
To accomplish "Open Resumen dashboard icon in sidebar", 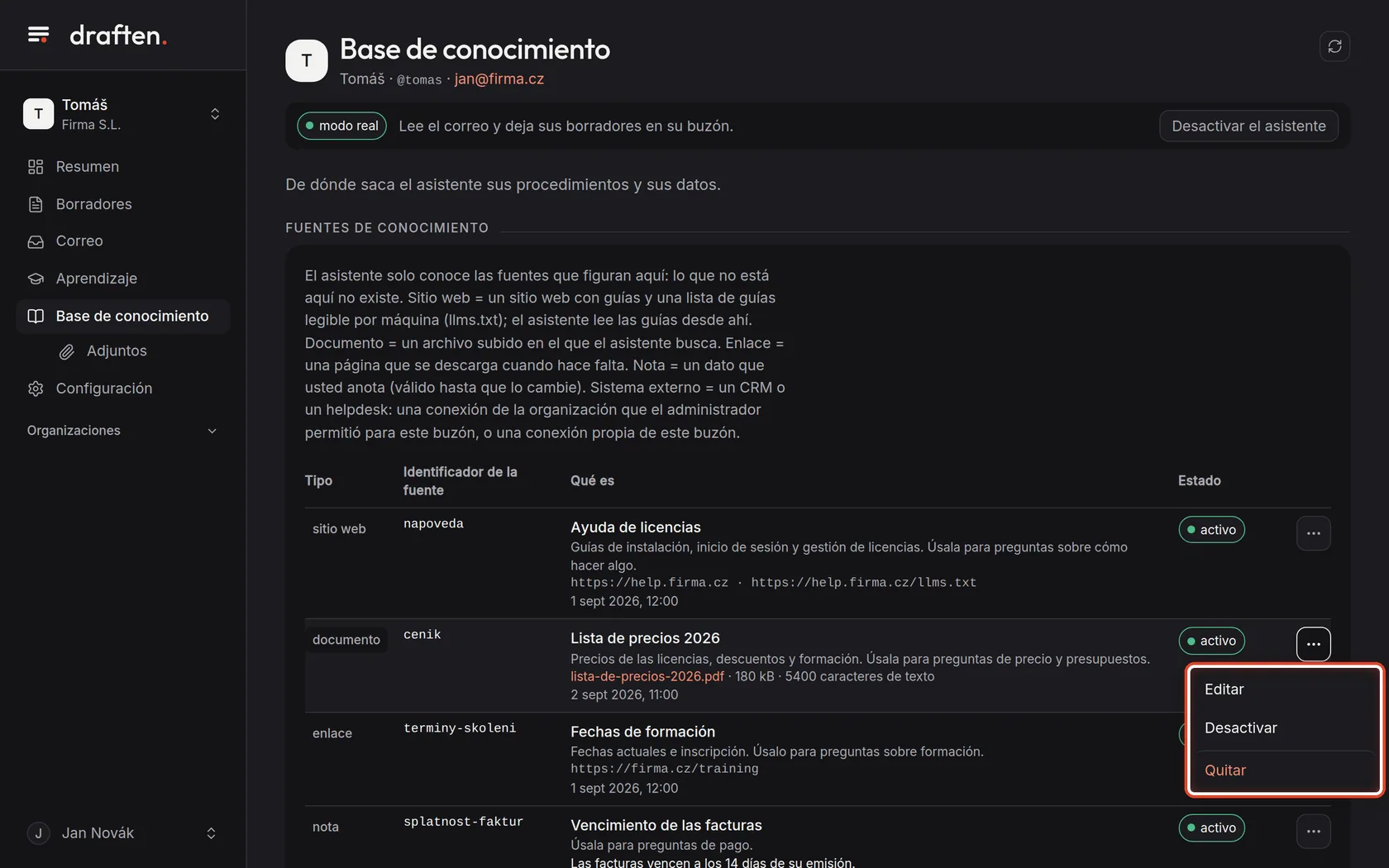I will (x=36, y=167).
